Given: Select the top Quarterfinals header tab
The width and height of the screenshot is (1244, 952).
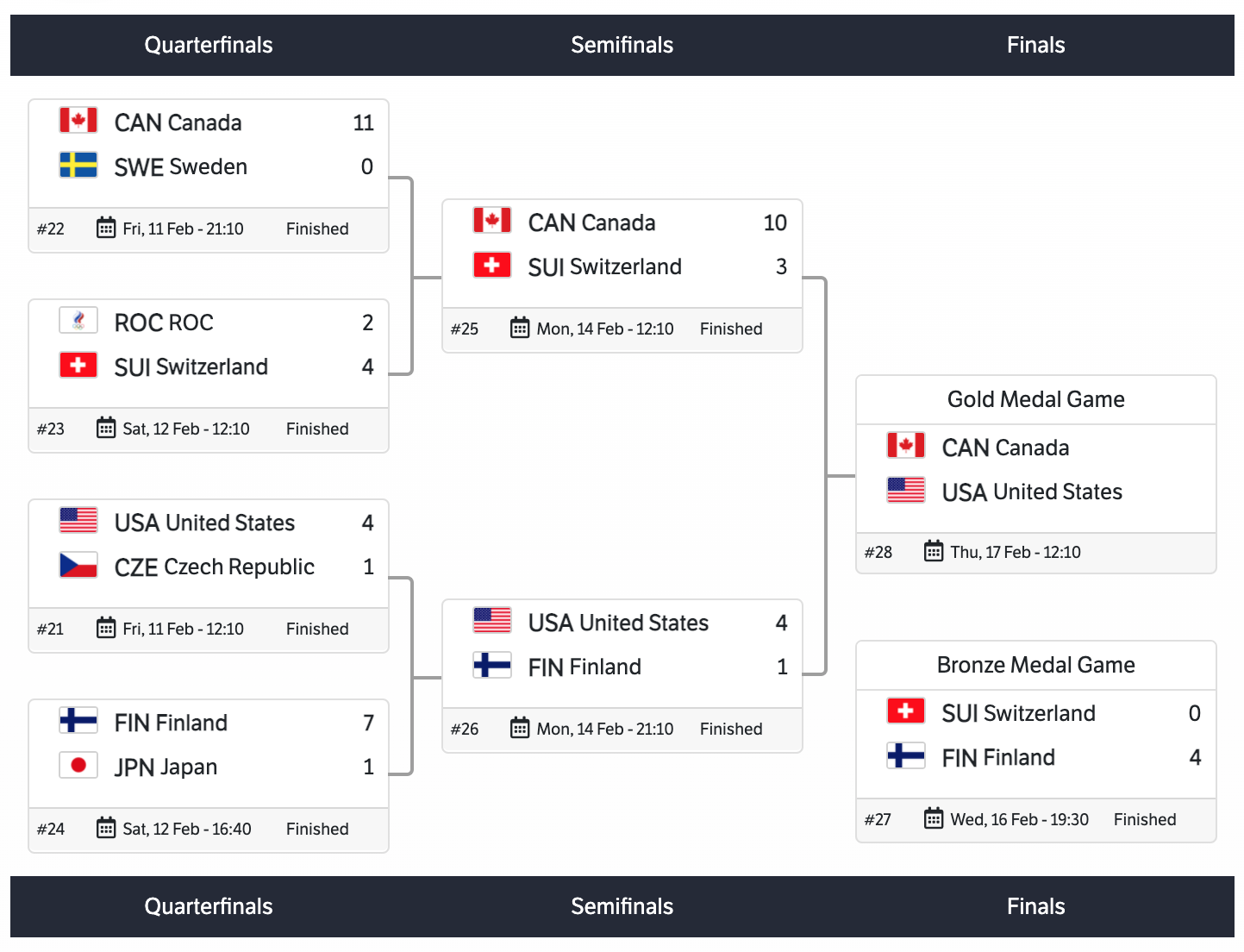Looking at the screenshot, I should [x=209, y=45].
